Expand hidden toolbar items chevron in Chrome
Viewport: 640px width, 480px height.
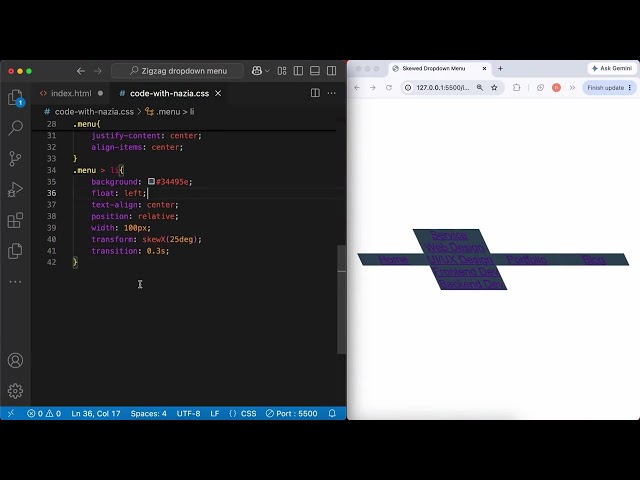pos(572,88)
